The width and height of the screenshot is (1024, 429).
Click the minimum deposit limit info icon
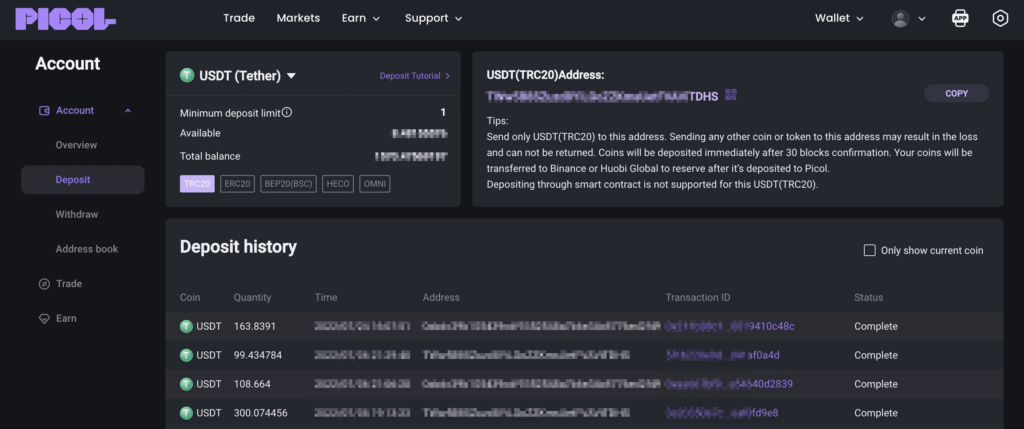click(x=287, y=112)
